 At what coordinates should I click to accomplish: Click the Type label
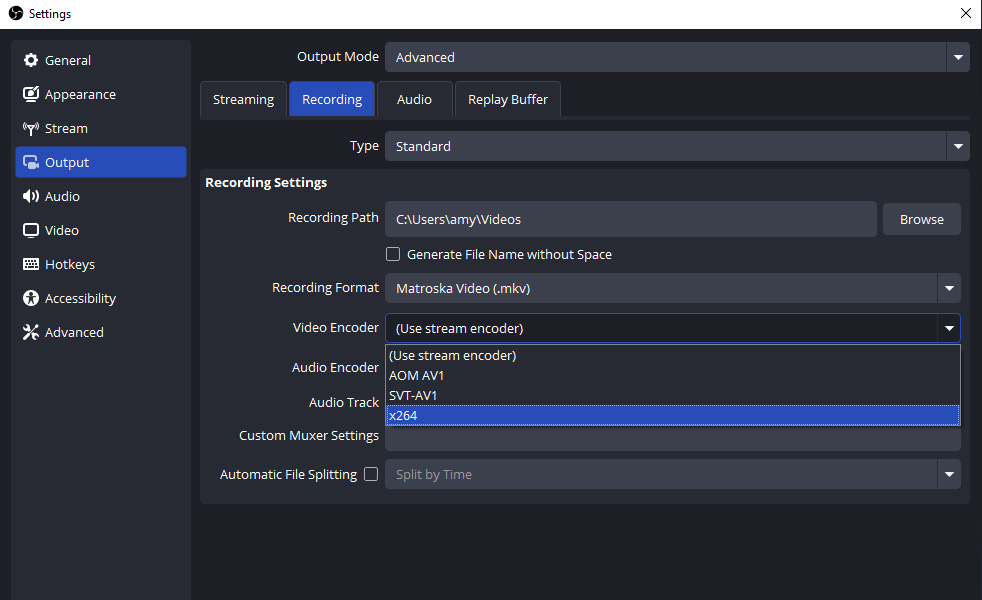364,145
